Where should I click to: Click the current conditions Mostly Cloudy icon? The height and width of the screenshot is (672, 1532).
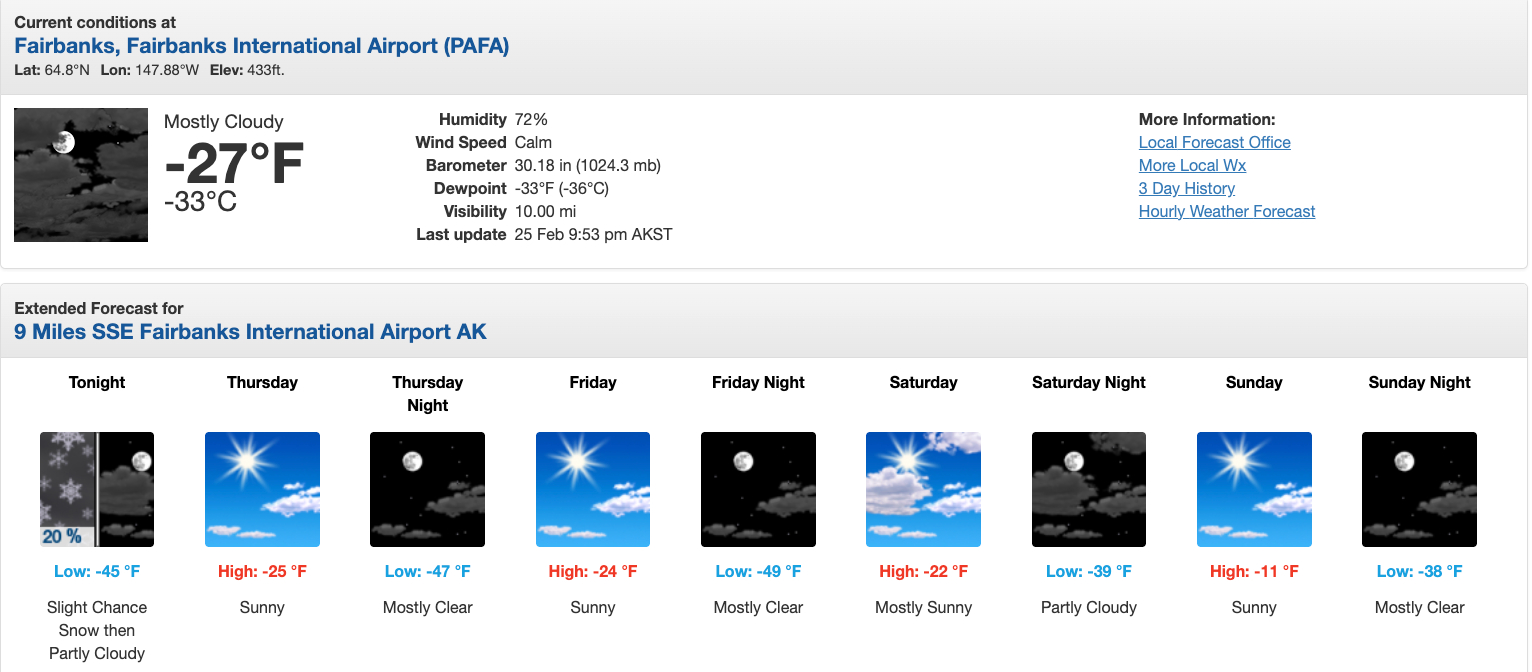81,175
